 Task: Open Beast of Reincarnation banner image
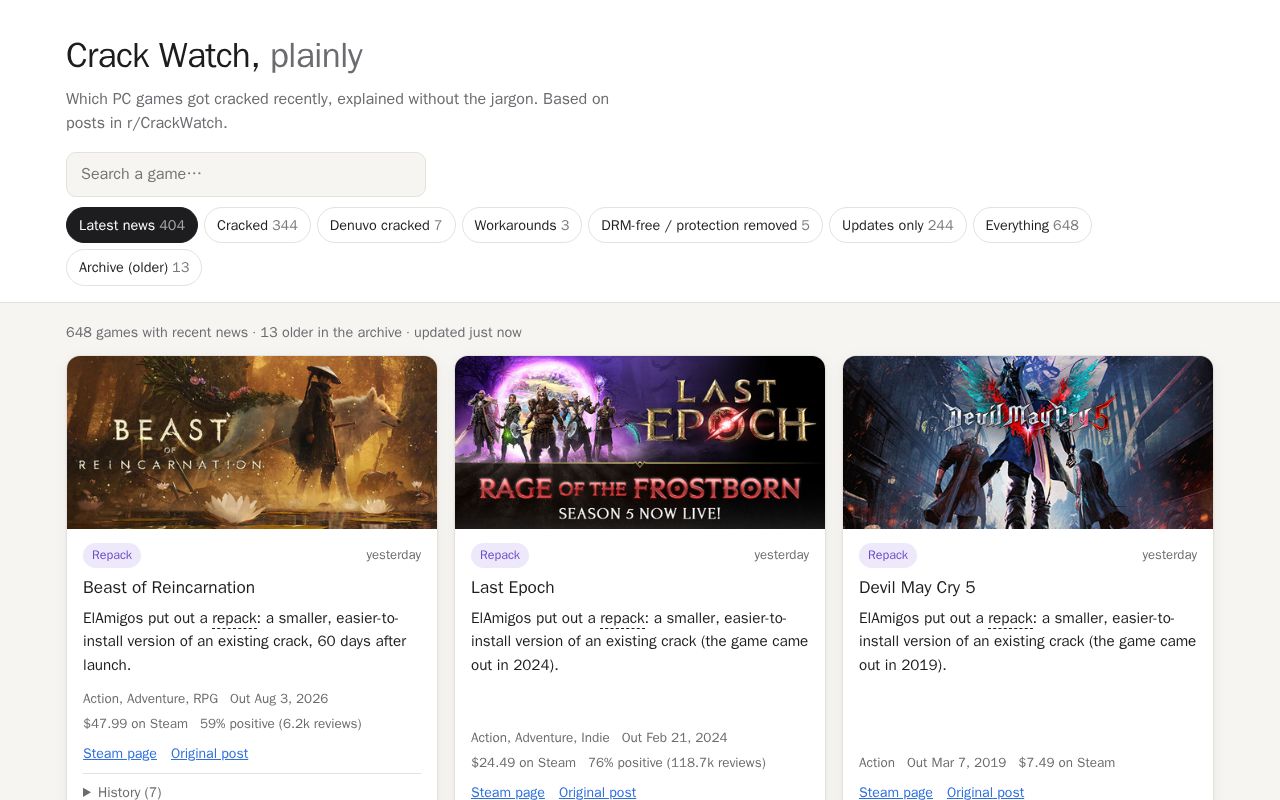(x=252, y=442)
